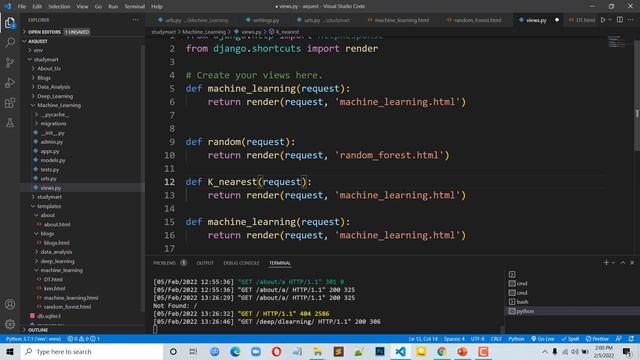Maximize the terminal panel
The width and height of the screenshot is (640, 360).
coord(623,262)
